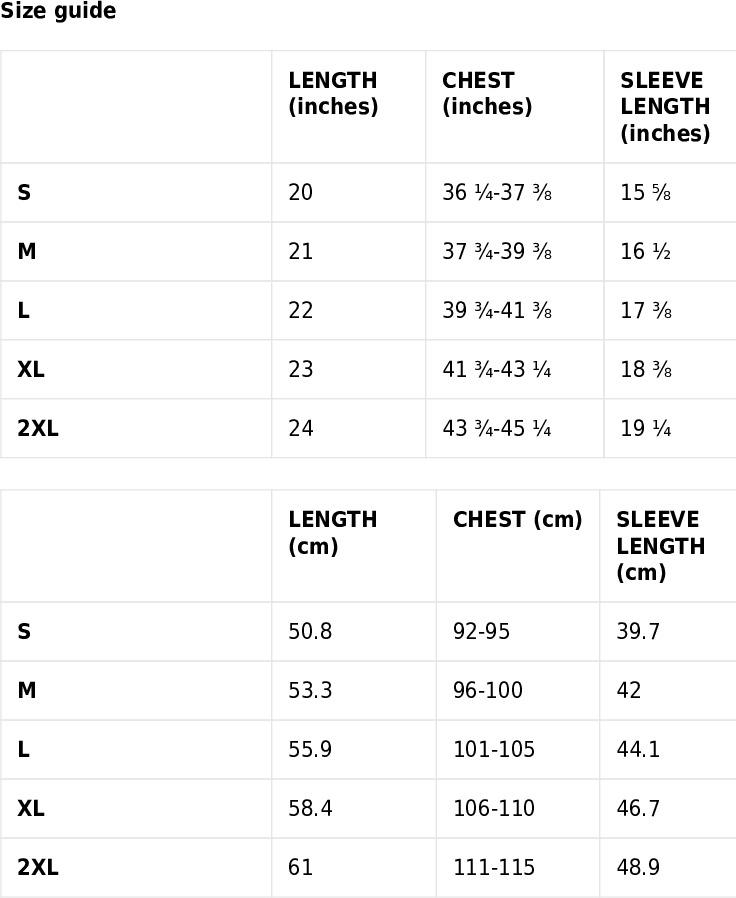Click the LENGTH (cm) column header

(x=333, y=533)
